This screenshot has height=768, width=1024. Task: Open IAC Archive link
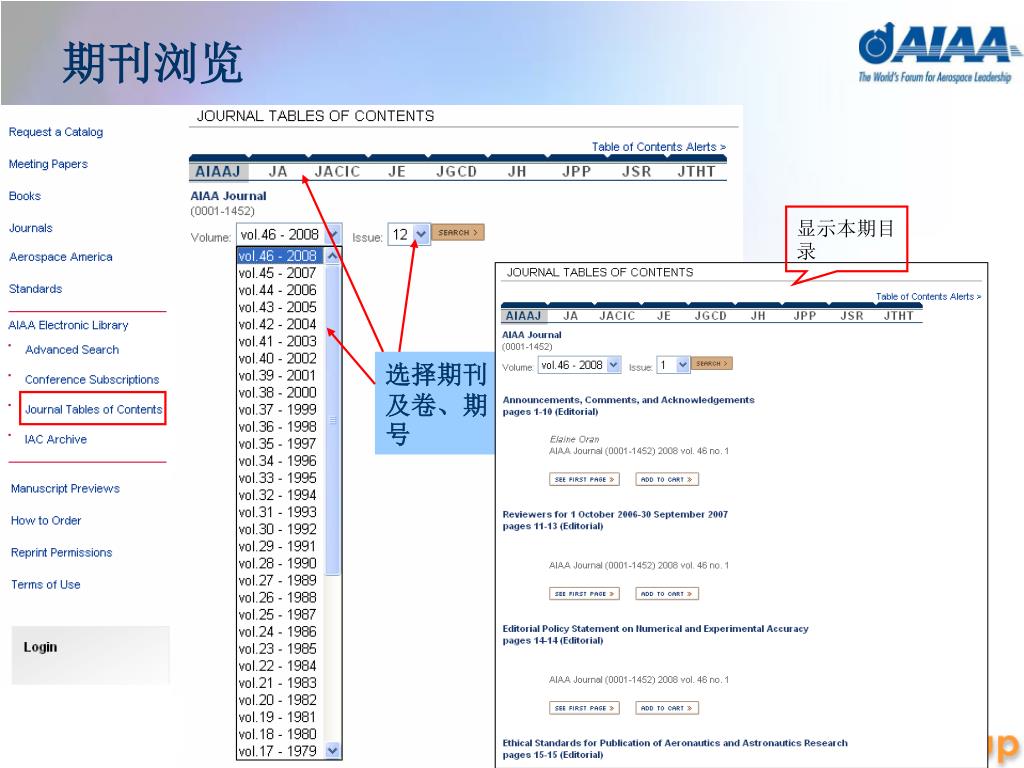[56, 440]
